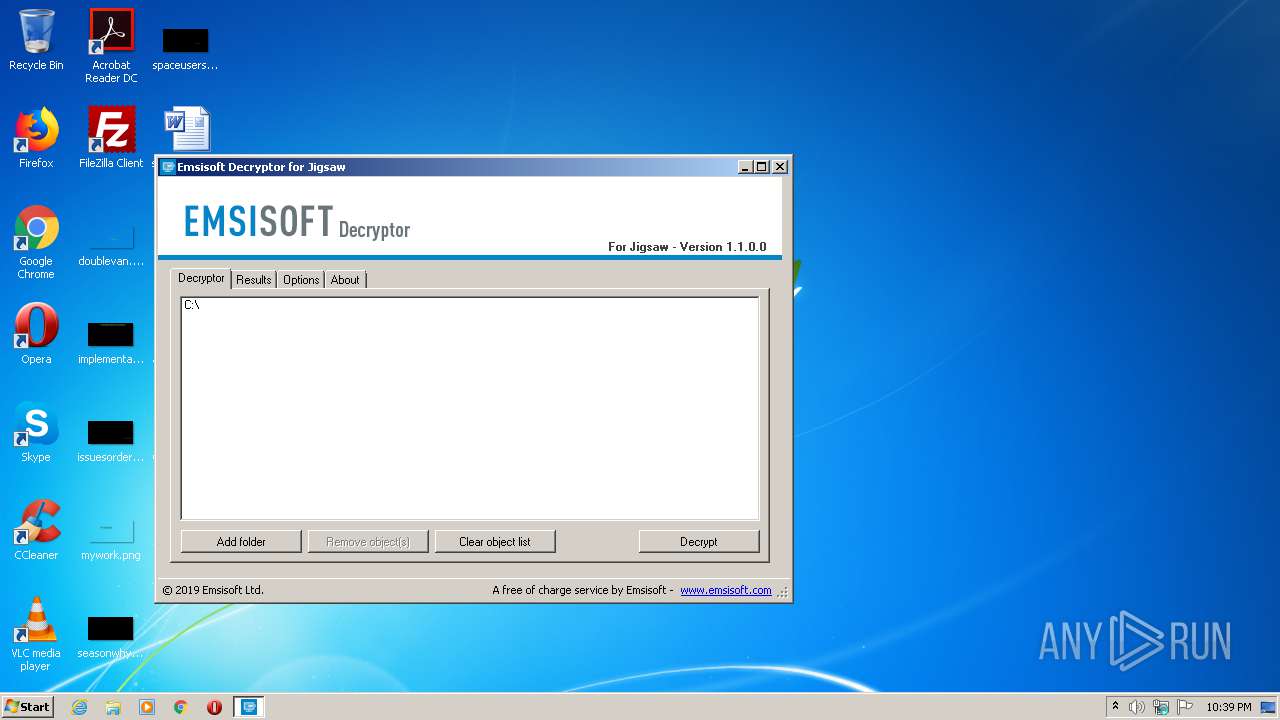The height and width of the screenshot is (720, 1280).
Task: Switch to the Decryptor tab
Action: click(201, 278)
